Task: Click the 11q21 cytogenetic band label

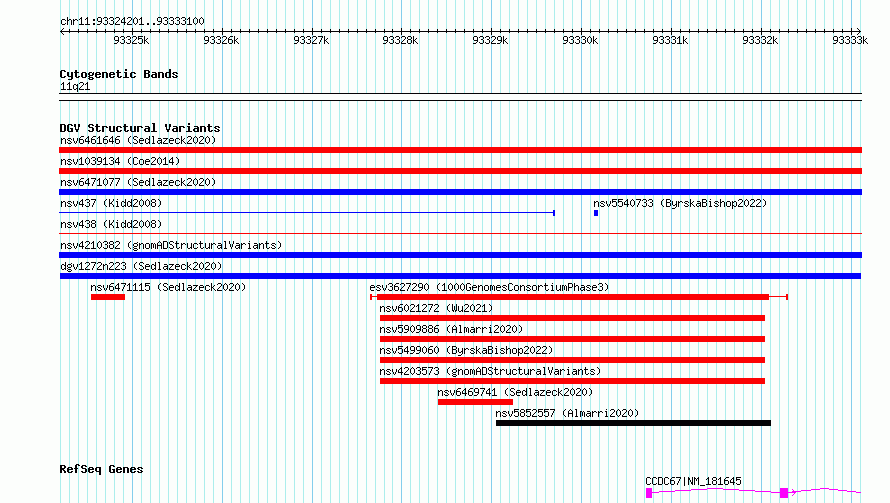Action: tap(75, 87)
